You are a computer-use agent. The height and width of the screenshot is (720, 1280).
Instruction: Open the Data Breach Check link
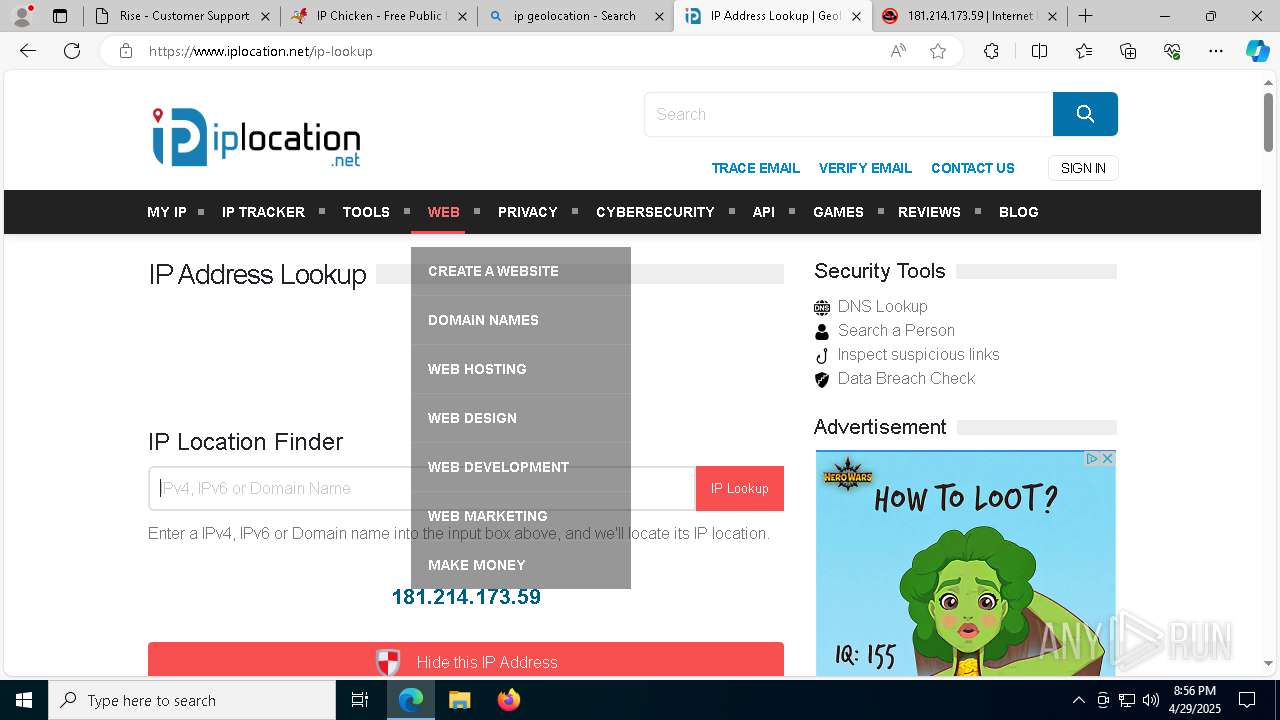click(x=906, y=378)
